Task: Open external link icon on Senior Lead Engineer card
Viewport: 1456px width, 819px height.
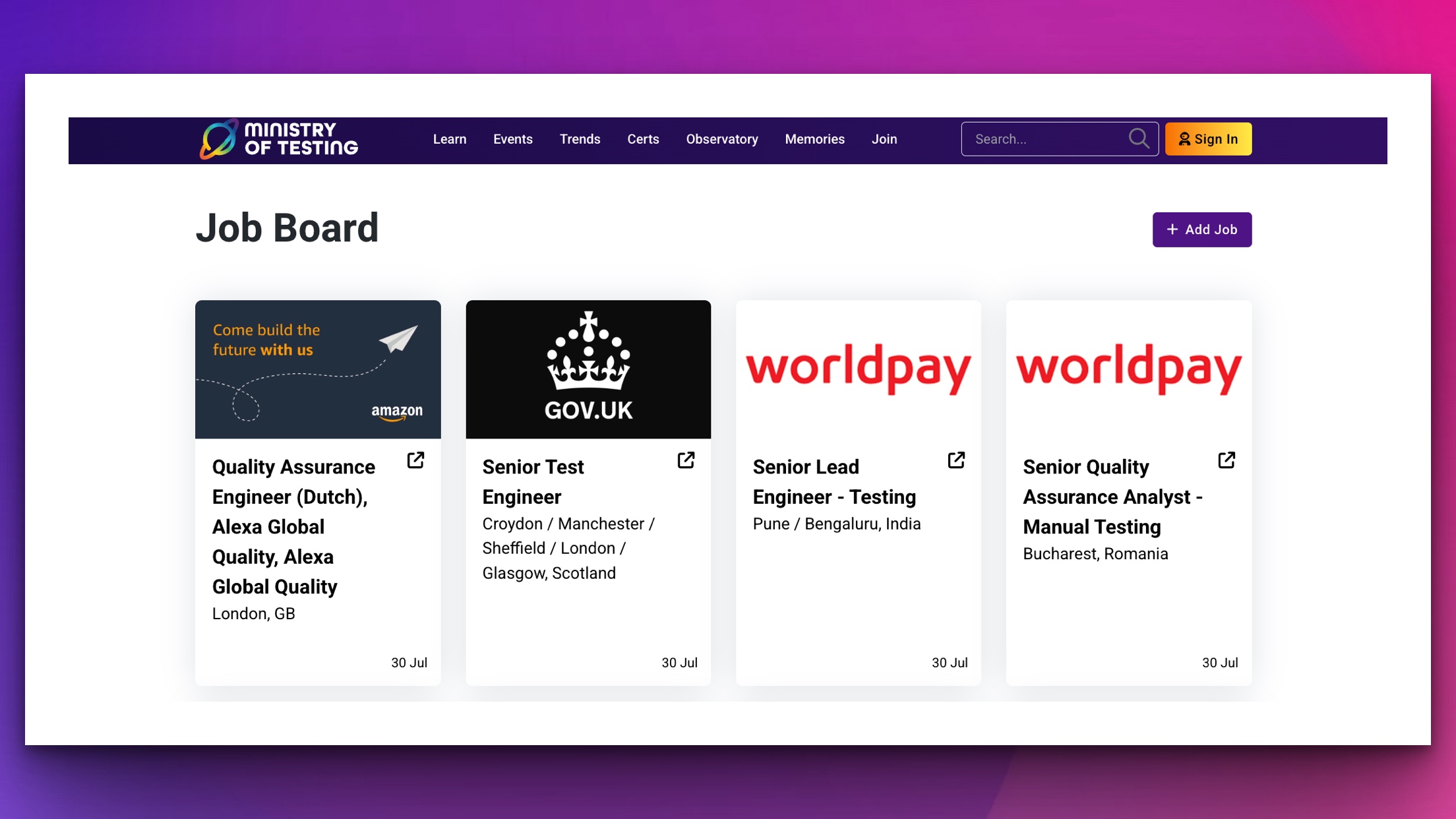Action: tap(956, 460)
